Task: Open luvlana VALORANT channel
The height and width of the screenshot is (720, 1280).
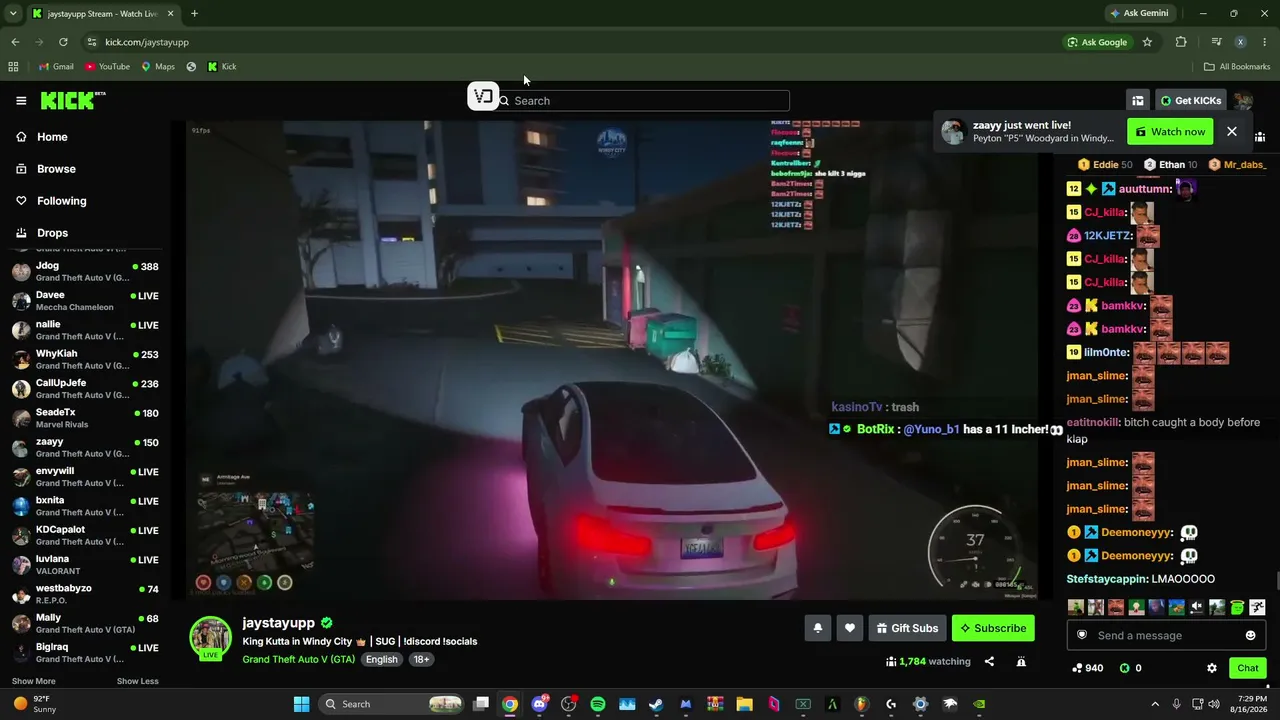Action: pos(85,565)
